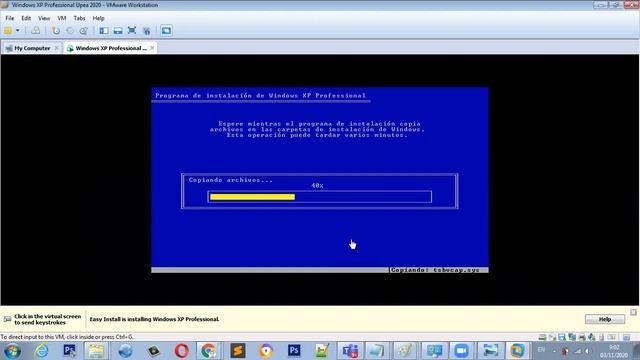
Task: Open Sublime Text from the taskbar
Action: (238, 351)
